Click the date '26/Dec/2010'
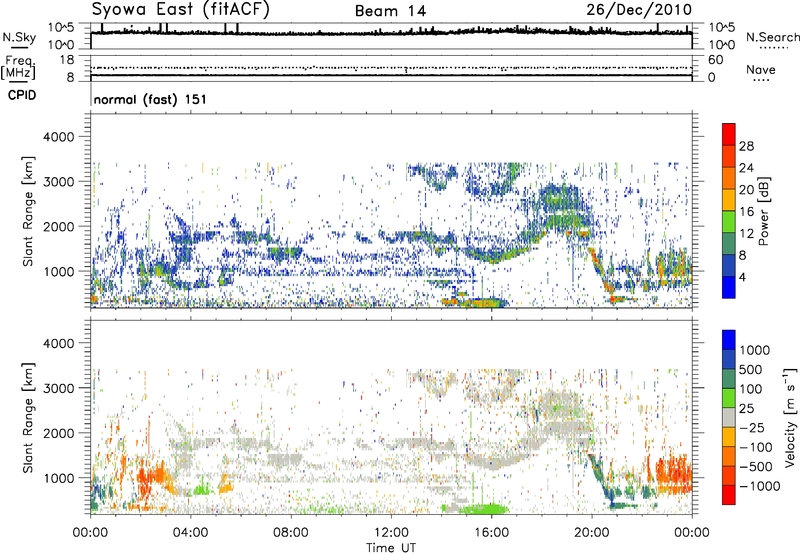The image size is (800, 554). click(639, 10)
